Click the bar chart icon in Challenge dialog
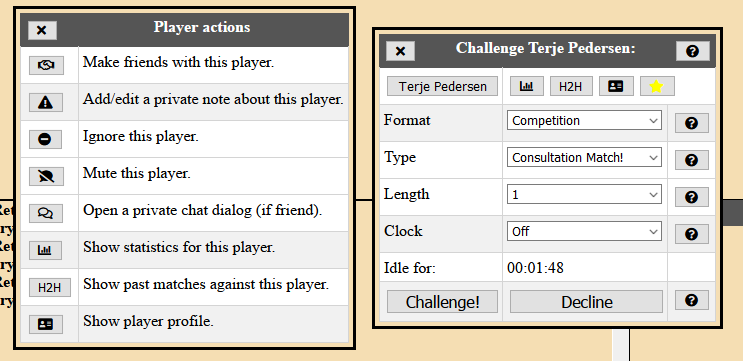Image resolution: width=743 pixels, height=361 pixels. 526,86
